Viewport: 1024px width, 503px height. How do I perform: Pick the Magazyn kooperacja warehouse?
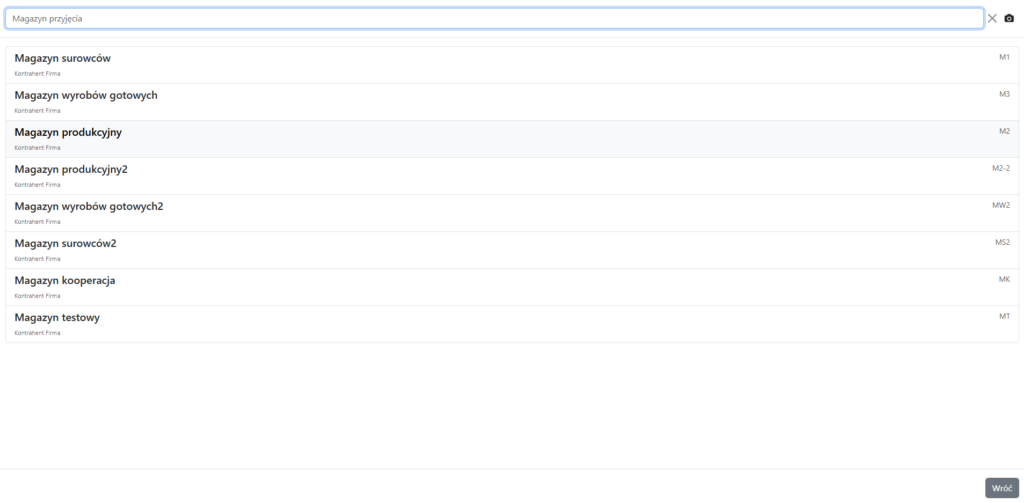(x=65, y=280)
